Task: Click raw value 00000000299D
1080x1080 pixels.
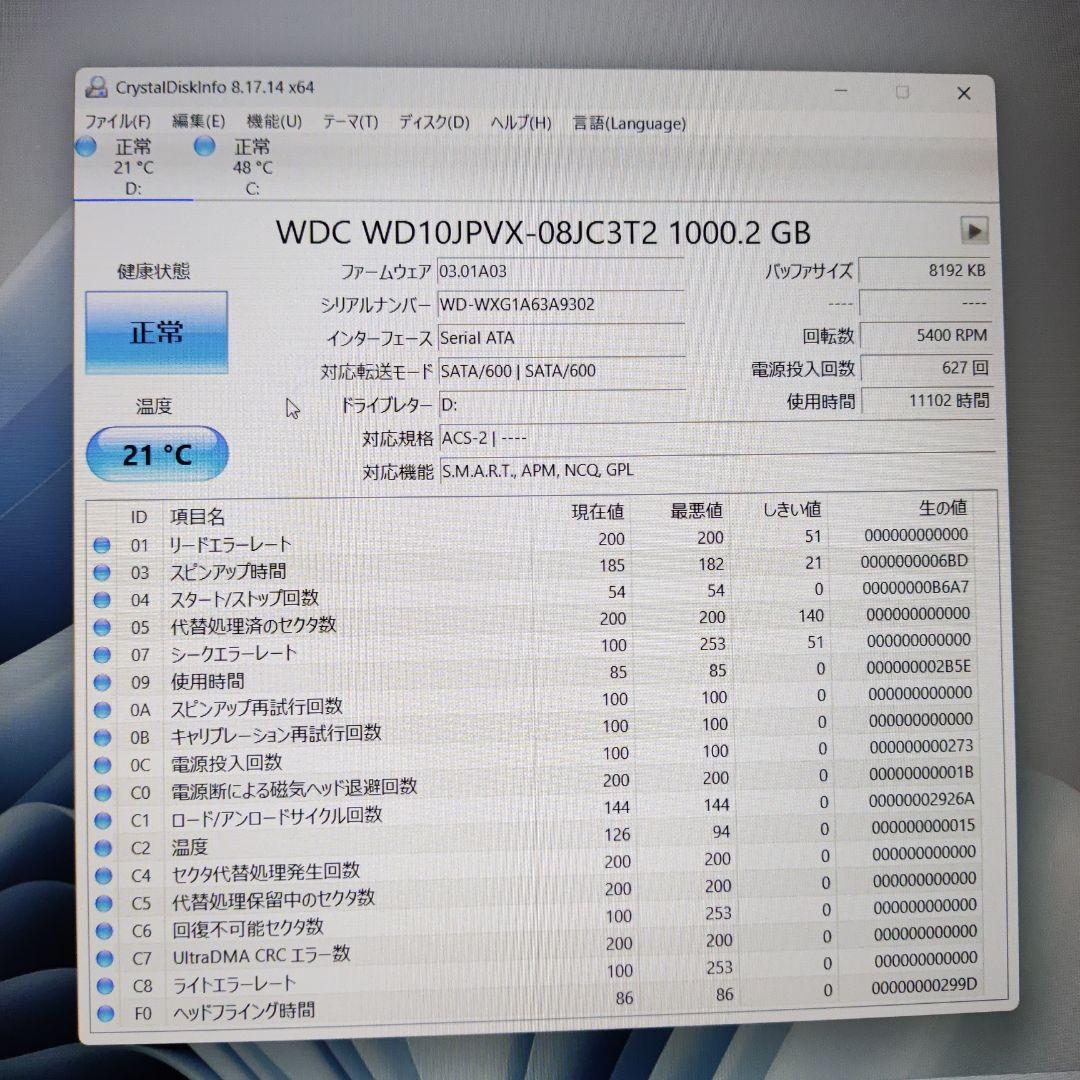Action: [924, 987]
